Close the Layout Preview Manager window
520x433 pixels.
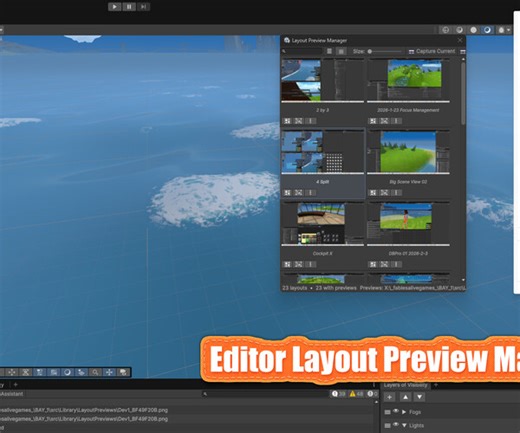click(460, 40)
